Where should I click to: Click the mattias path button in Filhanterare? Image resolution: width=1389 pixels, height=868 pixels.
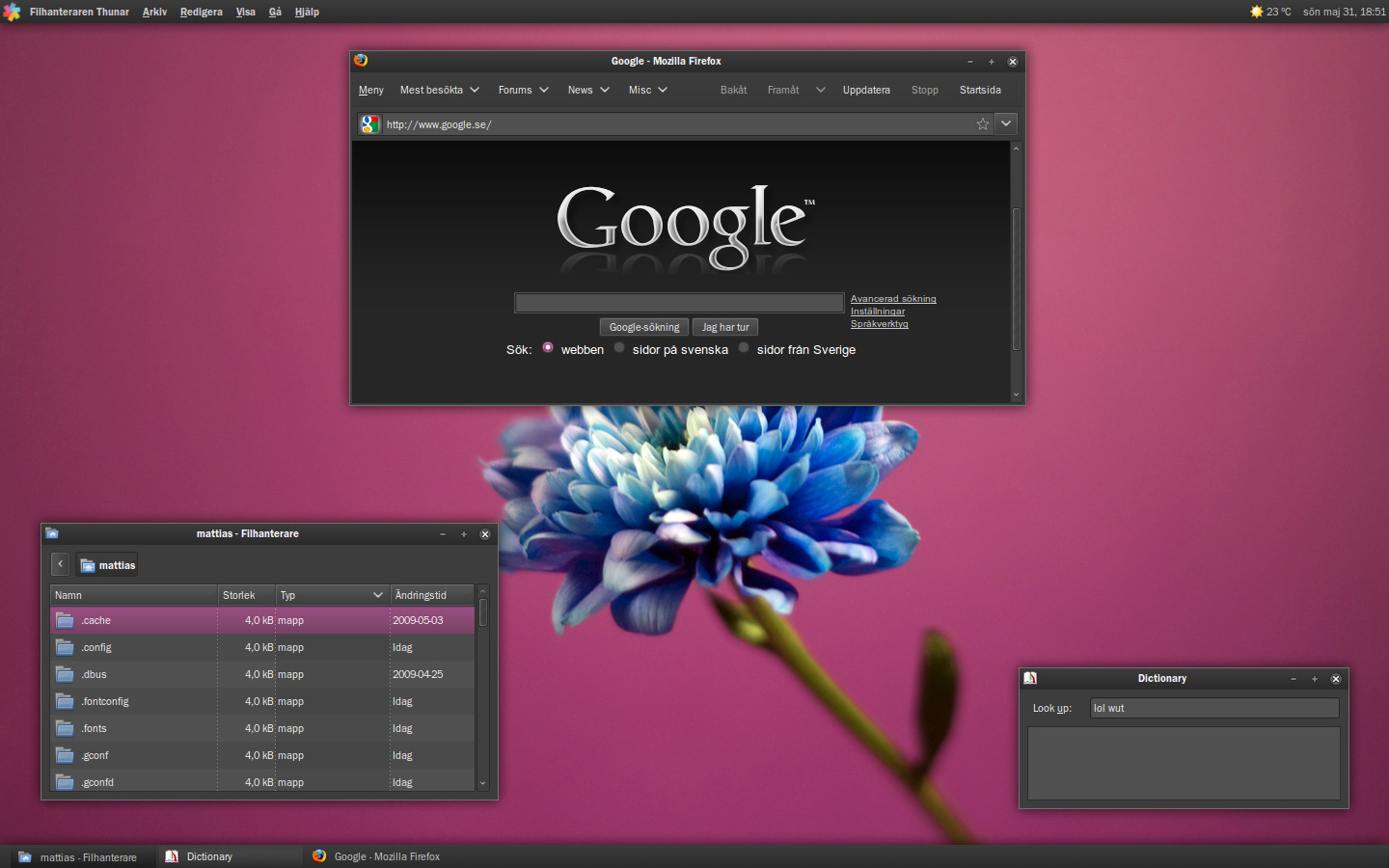tap(107, 565)
